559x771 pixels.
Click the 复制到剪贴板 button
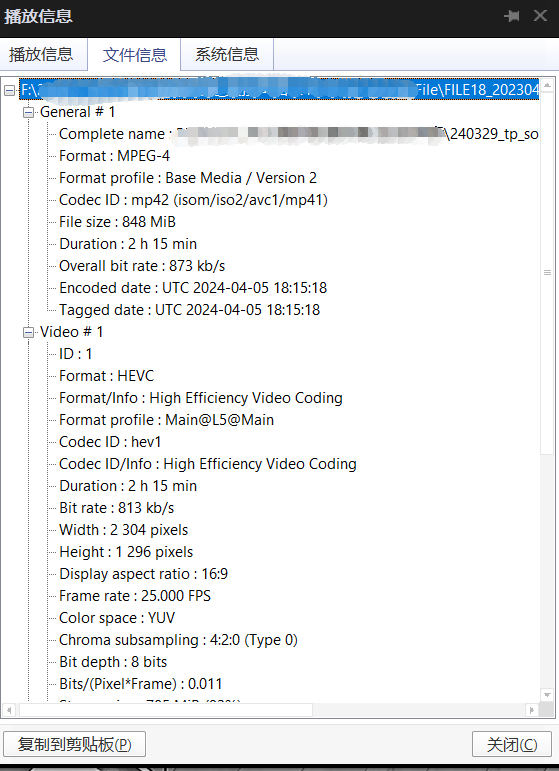(75, 744)
